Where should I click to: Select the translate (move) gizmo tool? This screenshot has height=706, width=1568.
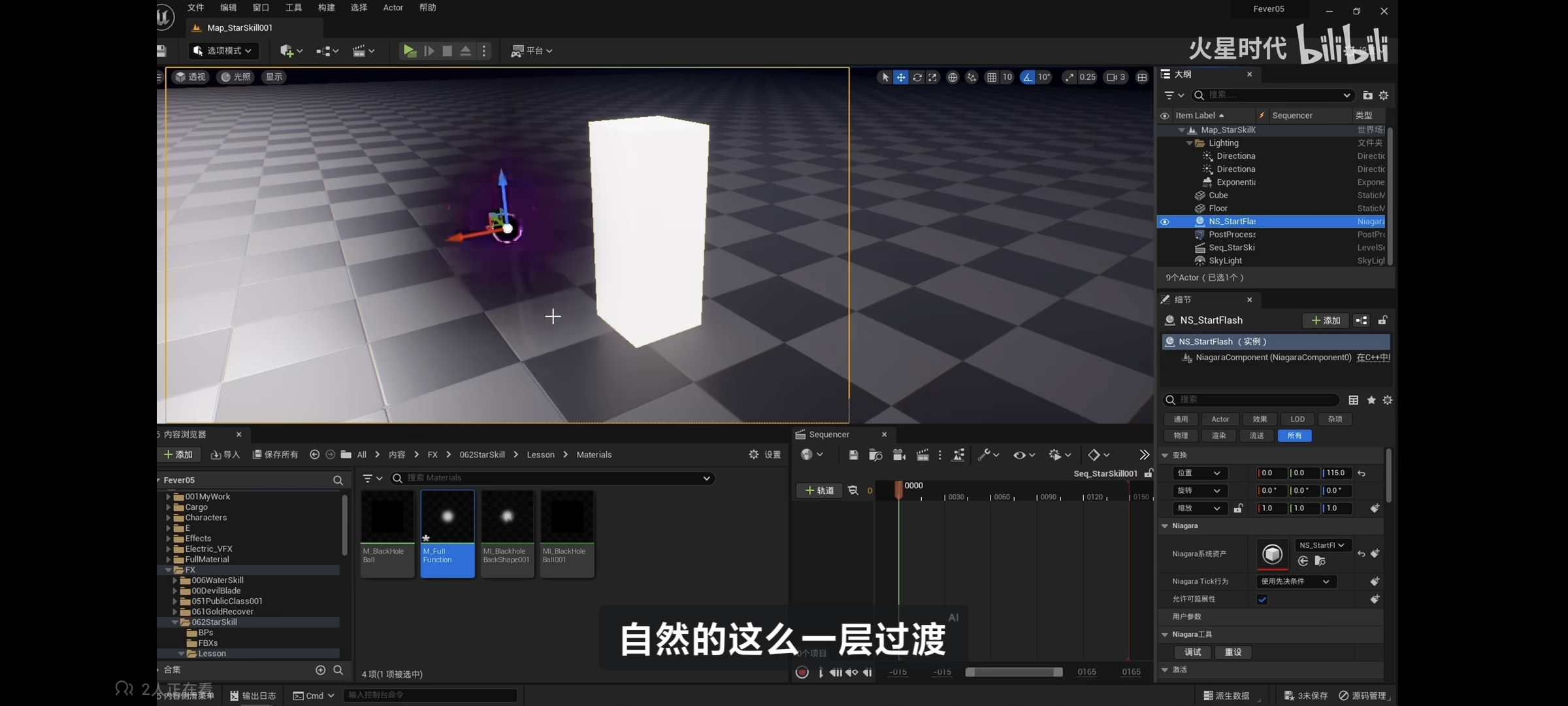[x=901, y=77]
